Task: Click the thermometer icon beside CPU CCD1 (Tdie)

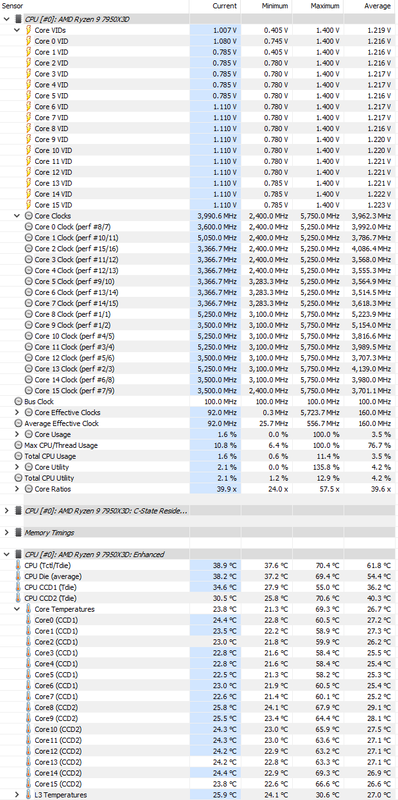Action: [19, 587]
